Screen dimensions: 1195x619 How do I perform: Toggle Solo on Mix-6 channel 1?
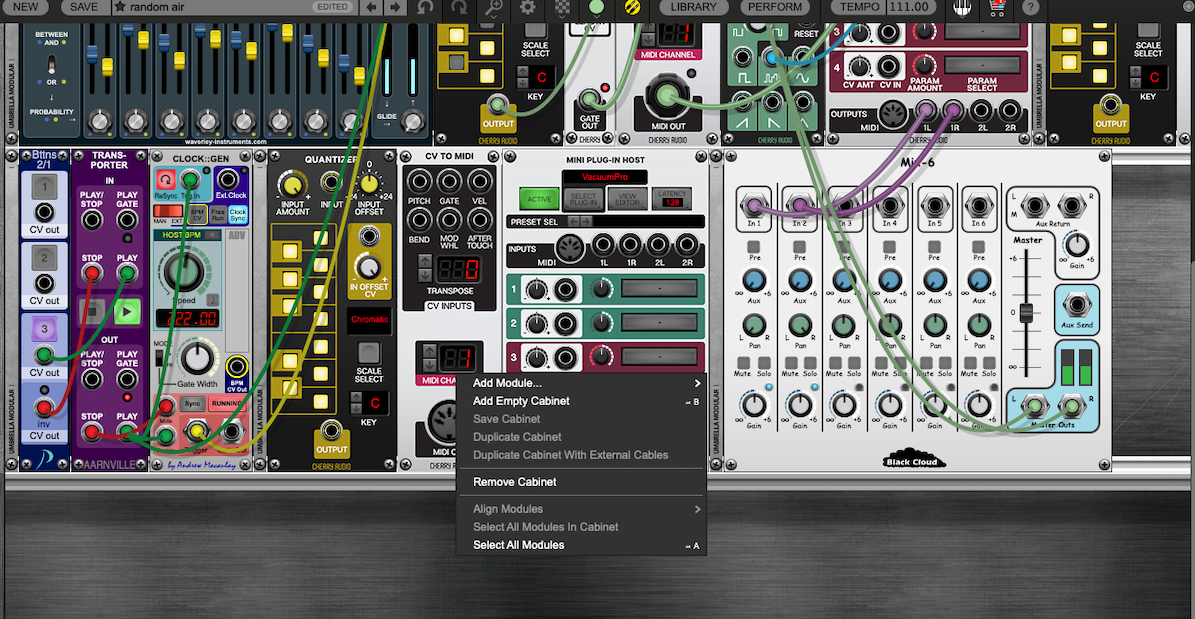coord(764,363)
